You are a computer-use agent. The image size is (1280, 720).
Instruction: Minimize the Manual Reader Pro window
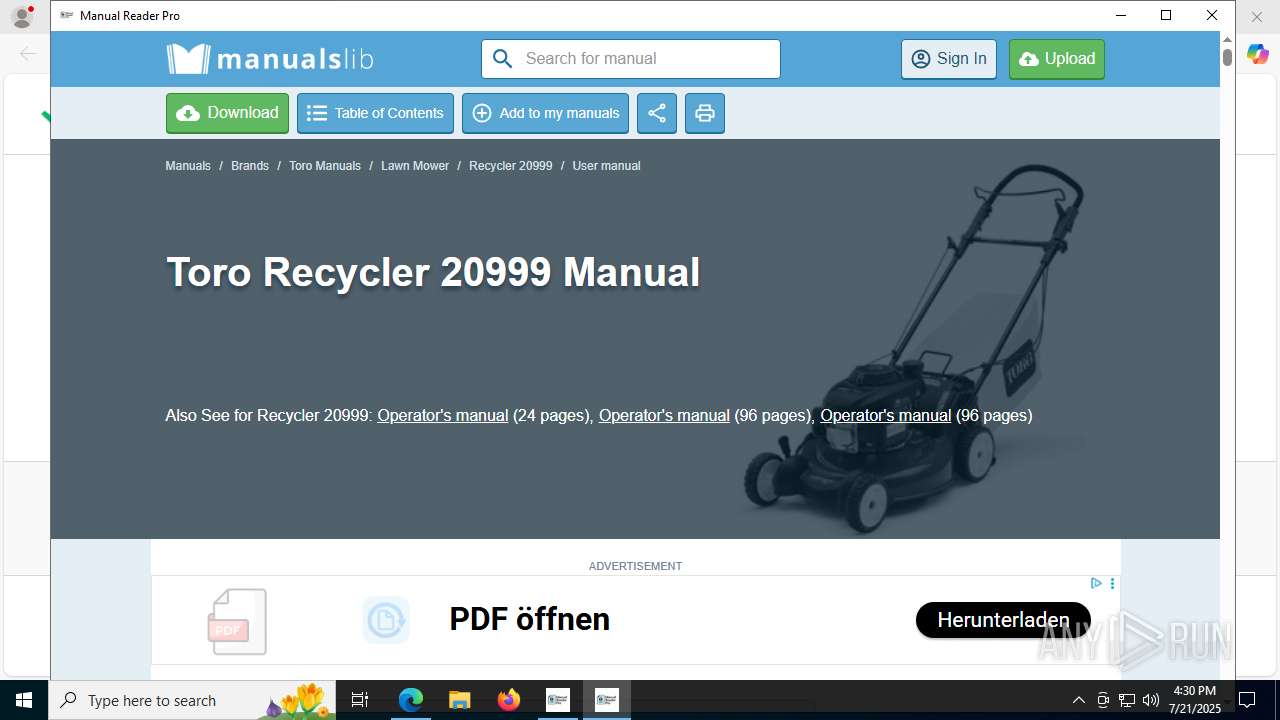click(x=1120, y=15)
